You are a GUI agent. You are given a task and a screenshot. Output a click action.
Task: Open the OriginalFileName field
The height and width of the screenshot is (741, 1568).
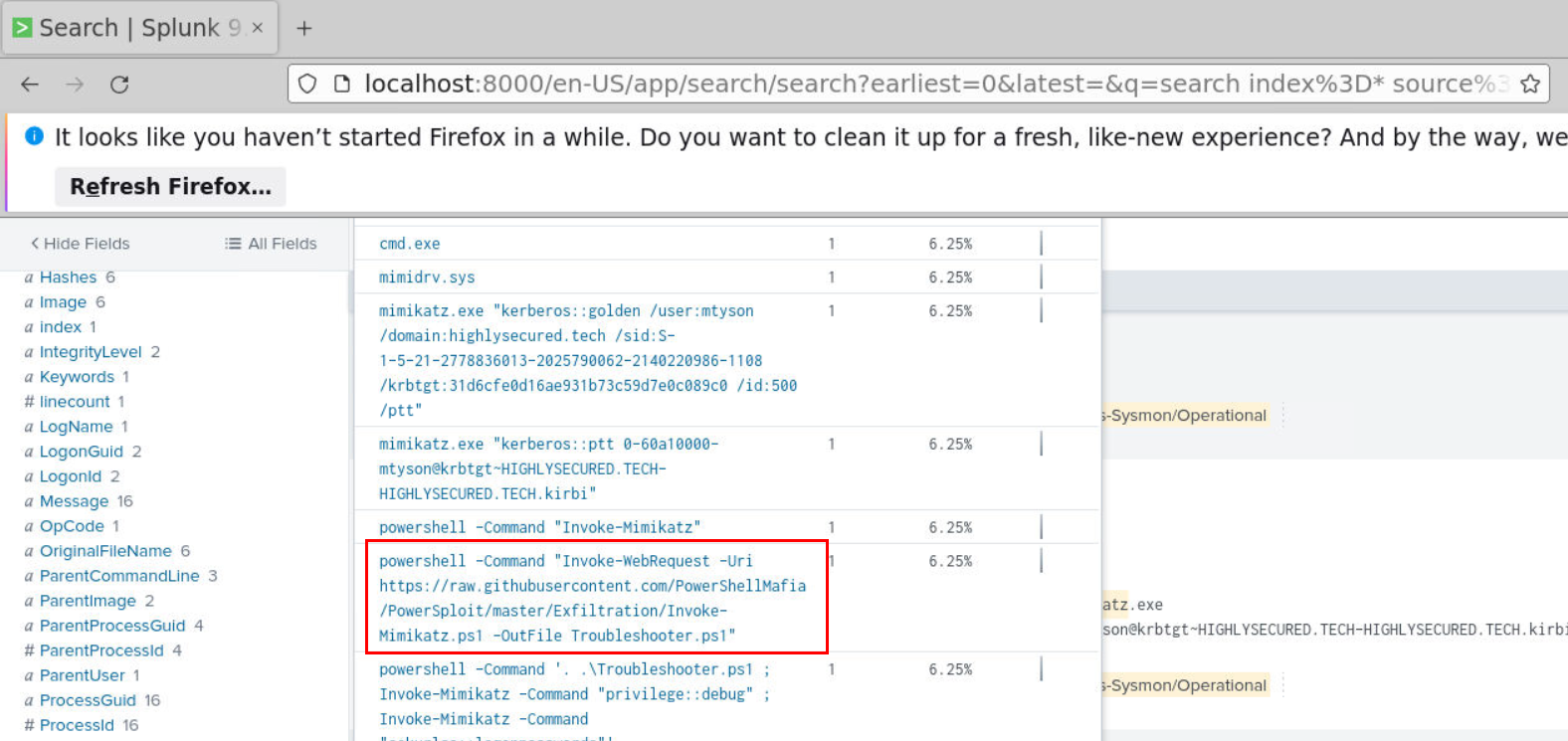coord(105,551)
